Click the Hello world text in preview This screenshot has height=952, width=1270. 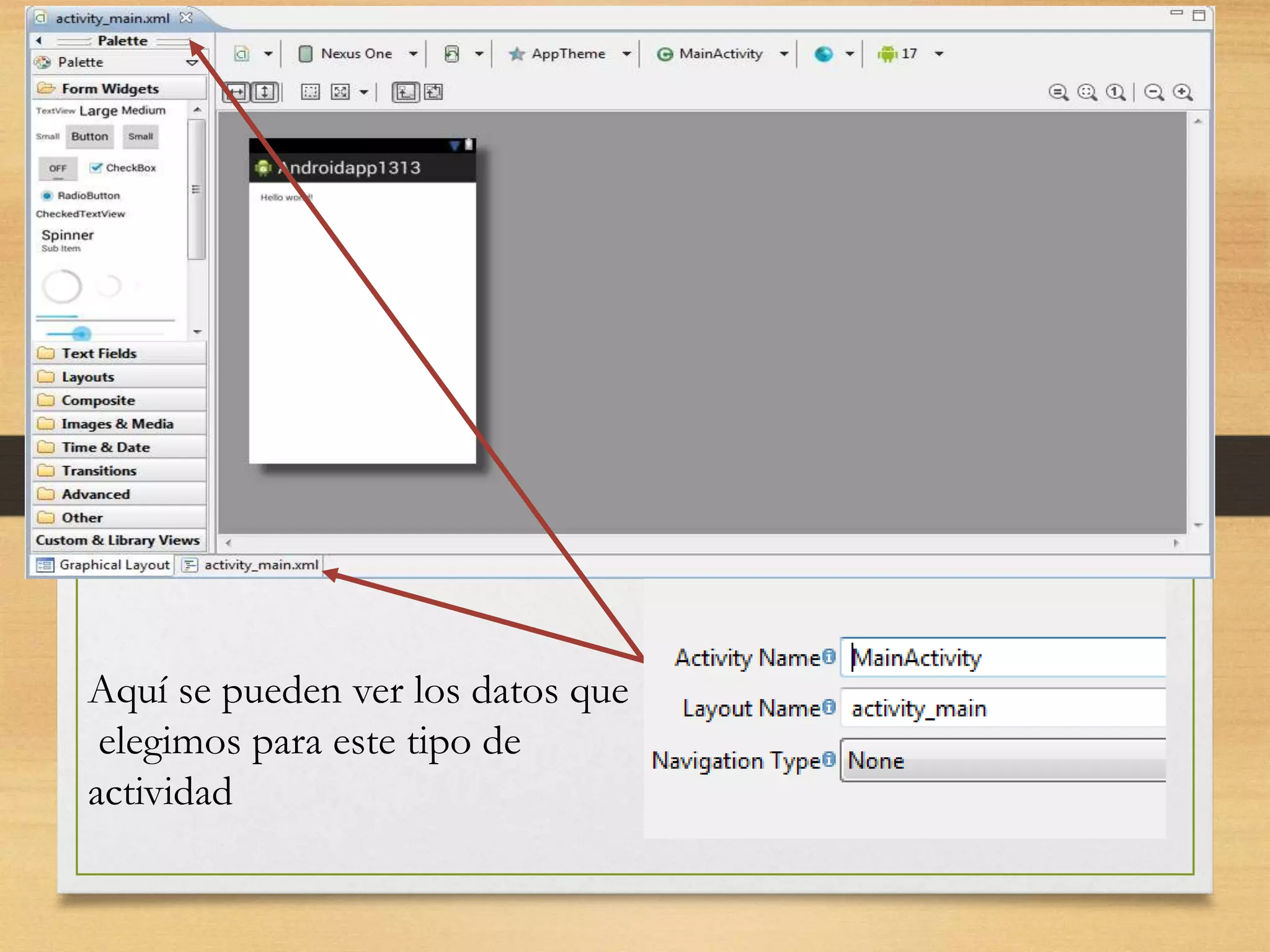point(286,197)
